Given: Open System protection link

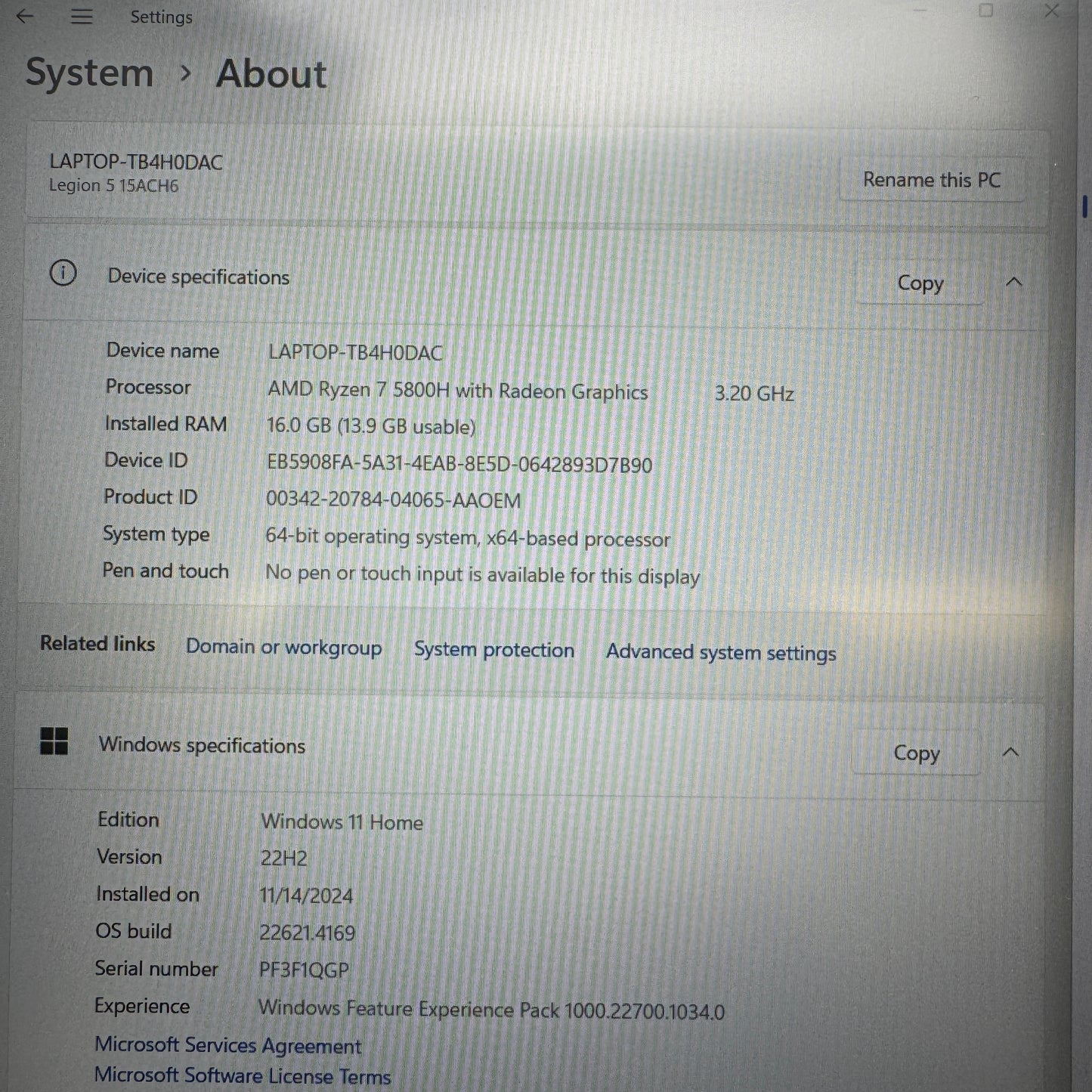Looking at the screenshot, I should (493, 650).
